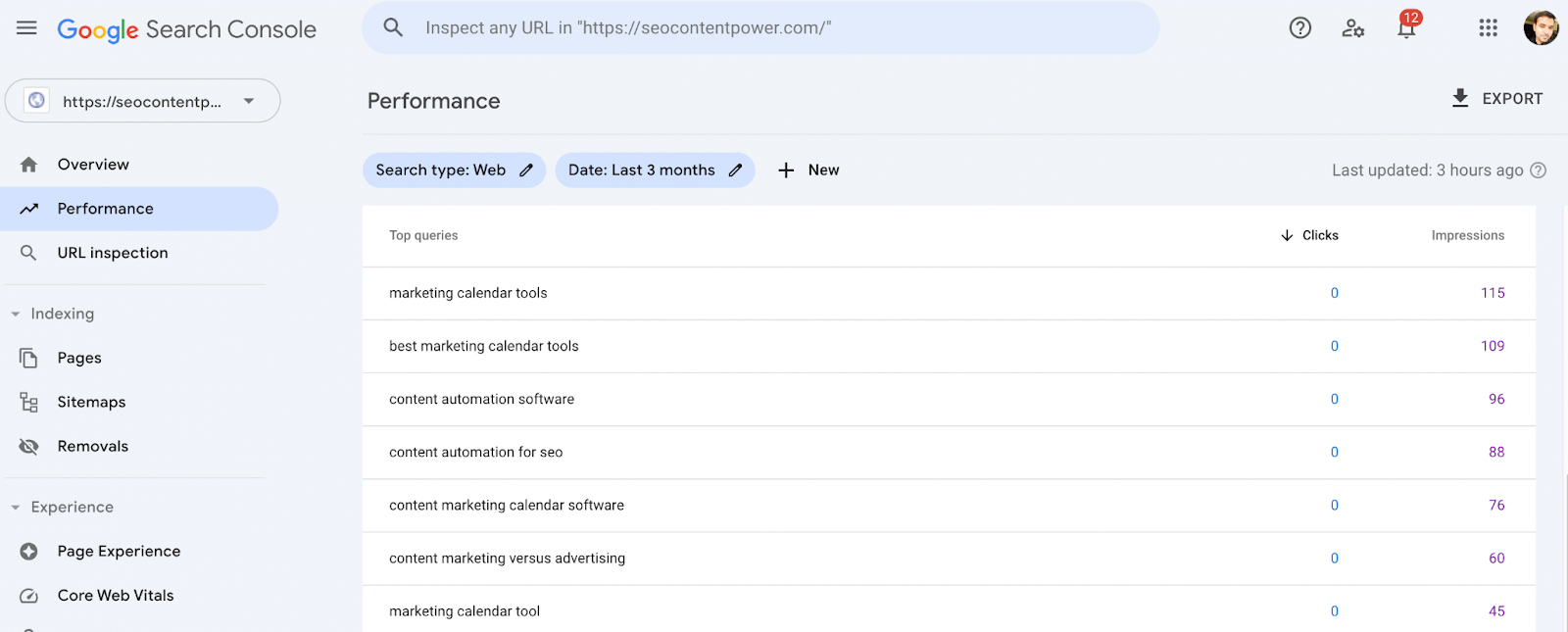Focus the Inspect any URL search field
Screen dimensions: 1568x632
pos(760,27)
